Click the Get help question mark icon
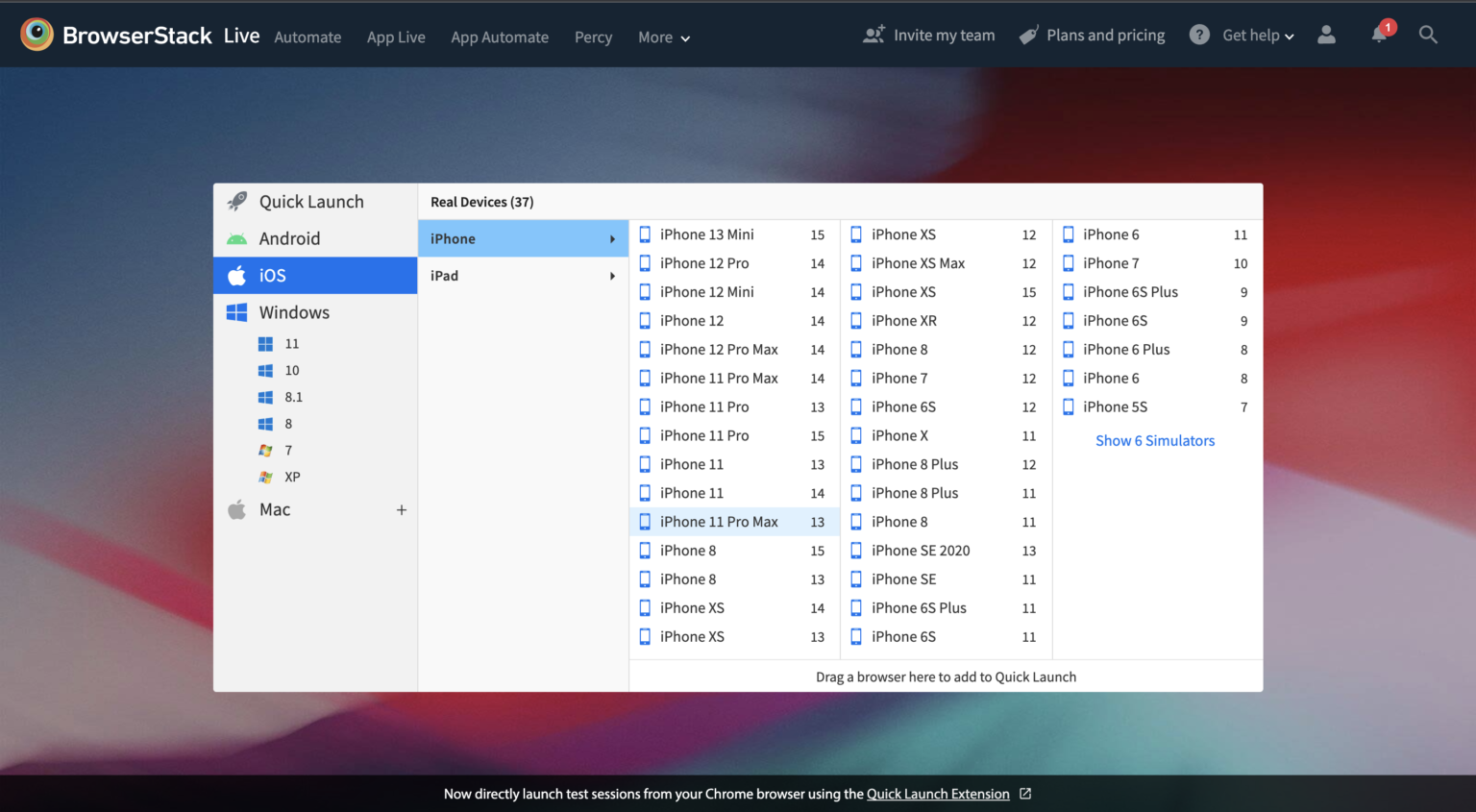The image size is (1476, 812). tap(1199, 34)
